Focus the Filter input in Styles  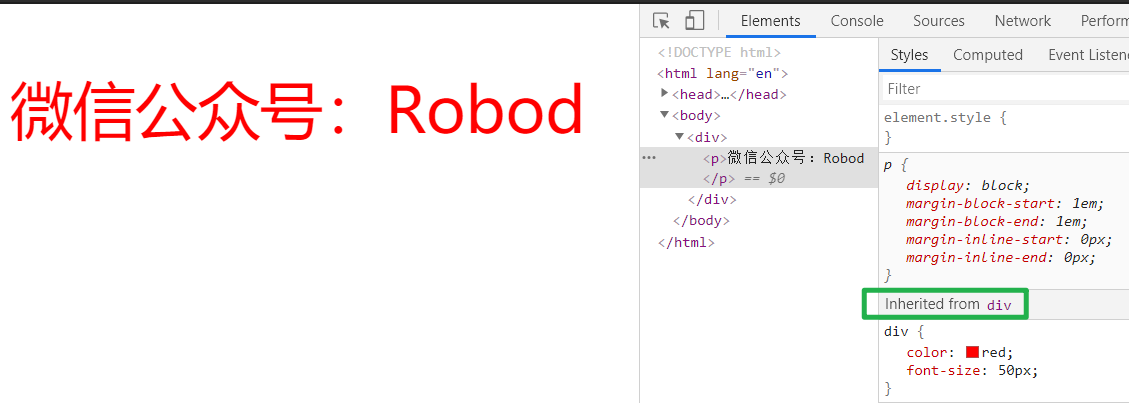(1005, 89)
